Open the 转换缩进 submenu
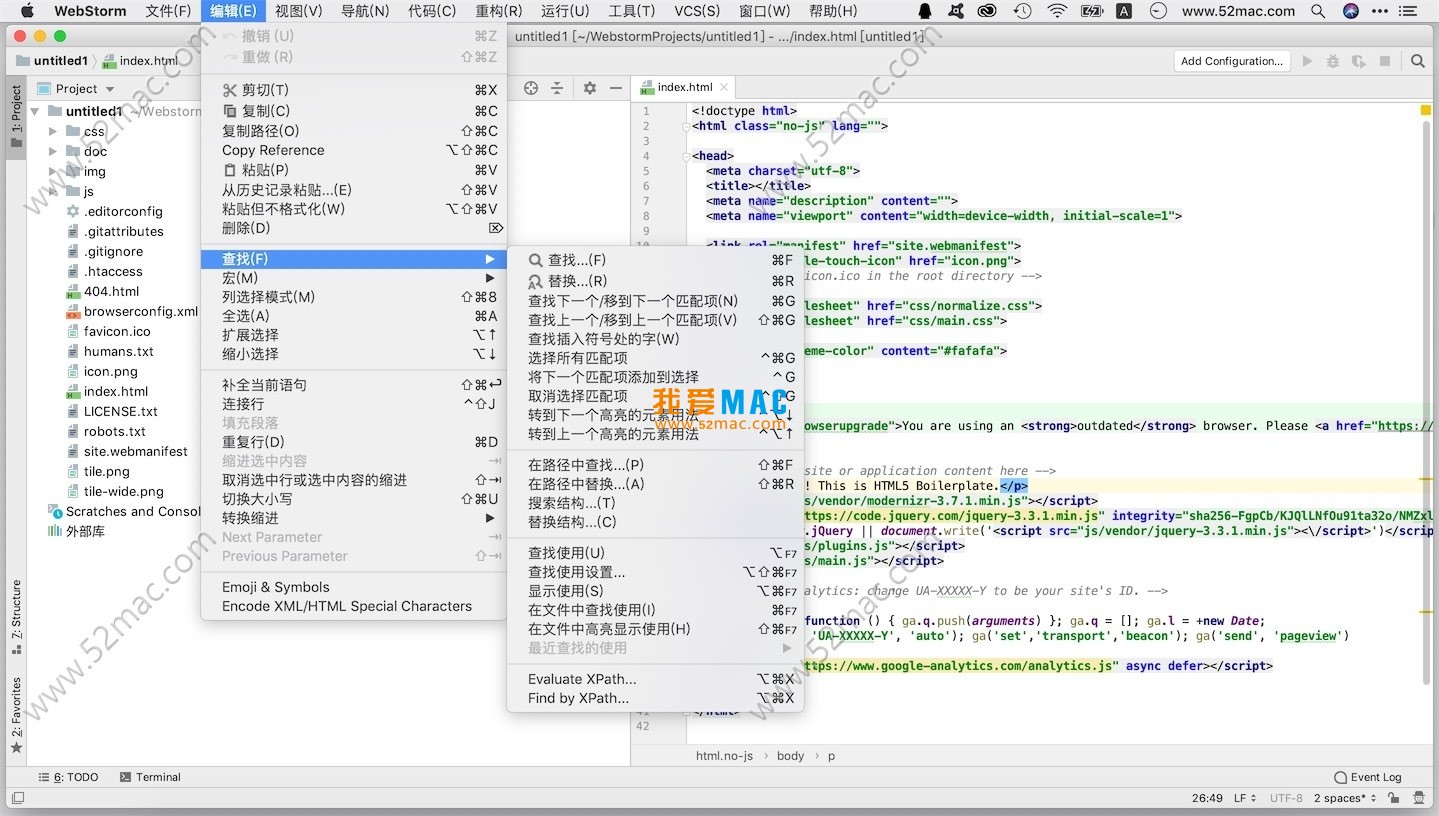Image resolution: width=1439 pixels, height=816 pixels. 354,518
